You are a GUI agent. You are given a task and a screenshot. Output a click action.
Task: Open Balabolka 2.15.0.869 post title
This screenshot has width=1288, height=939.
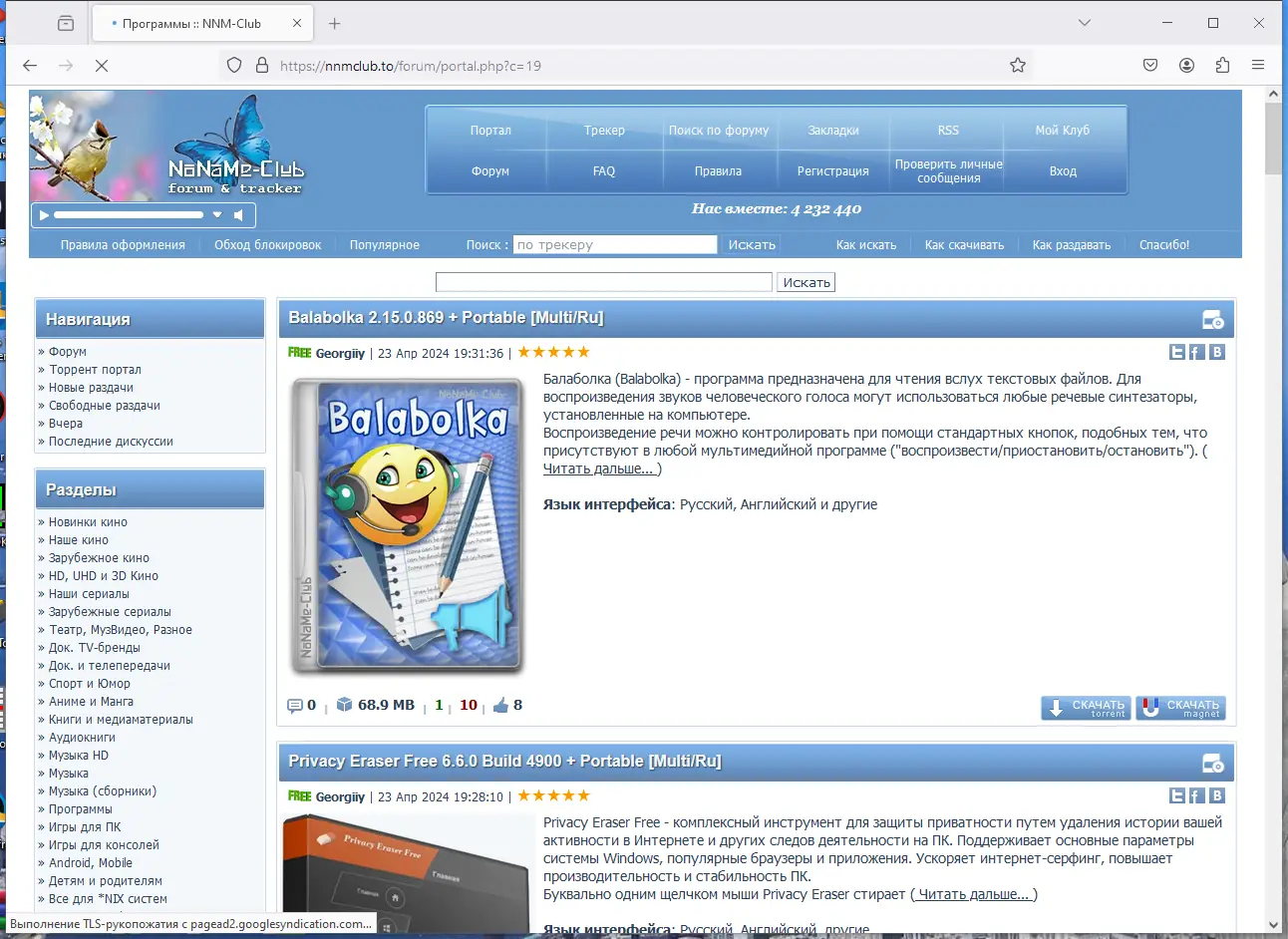click(x=446, y=318)
